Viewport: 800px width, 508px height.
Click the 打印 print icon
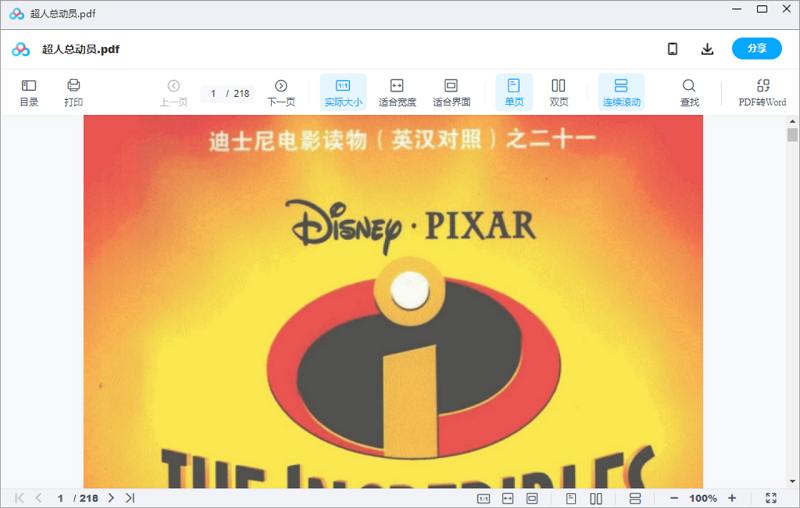[x=73, y=92]
